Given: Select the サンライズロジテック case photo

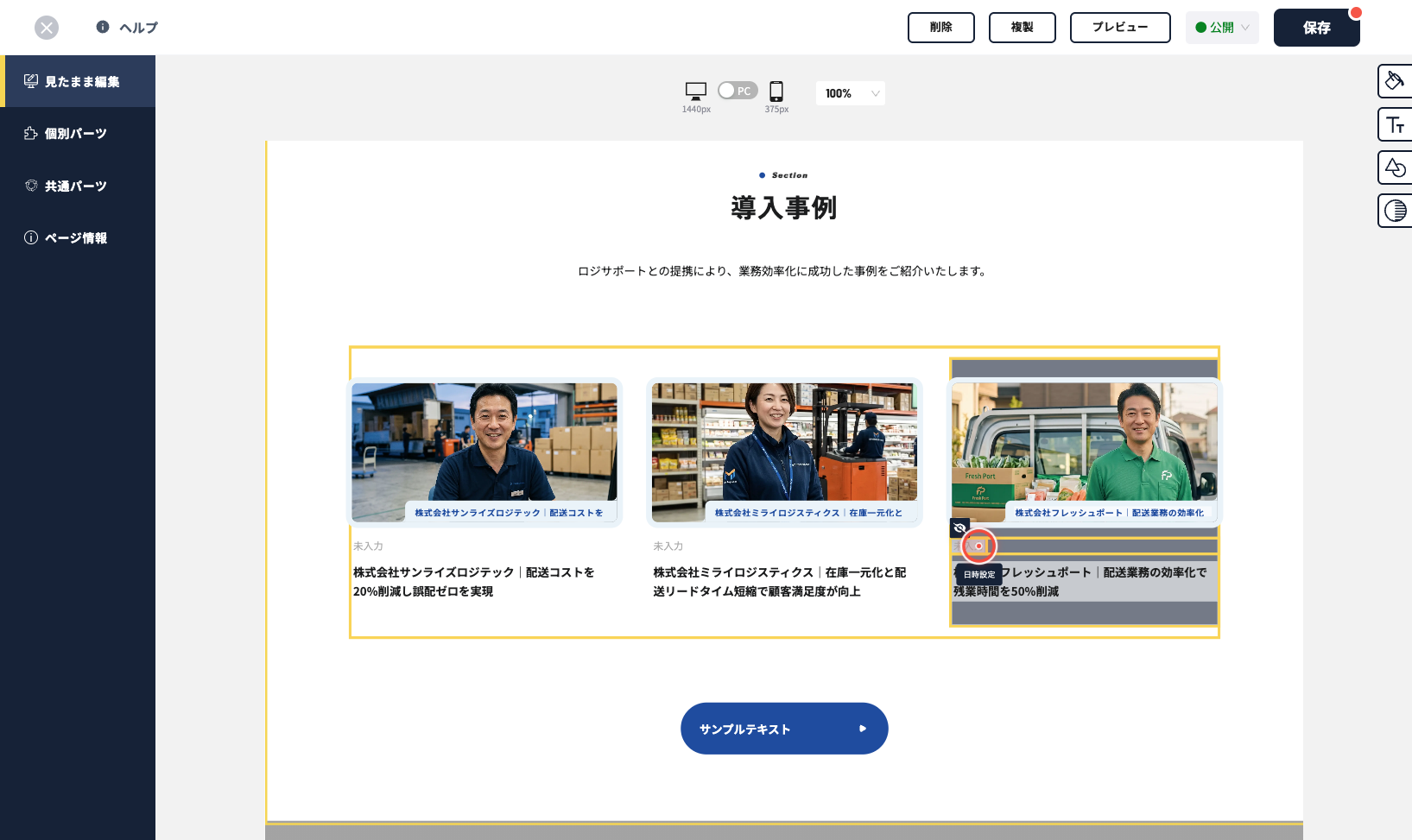Looking at the screenshot, I should click(484, 452).
